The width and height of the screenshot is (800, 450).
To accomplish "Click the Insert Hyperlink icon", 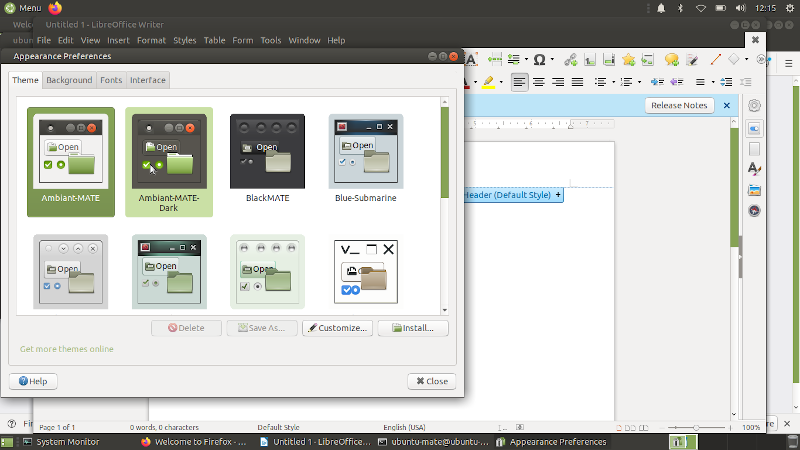I will (570, 60).
